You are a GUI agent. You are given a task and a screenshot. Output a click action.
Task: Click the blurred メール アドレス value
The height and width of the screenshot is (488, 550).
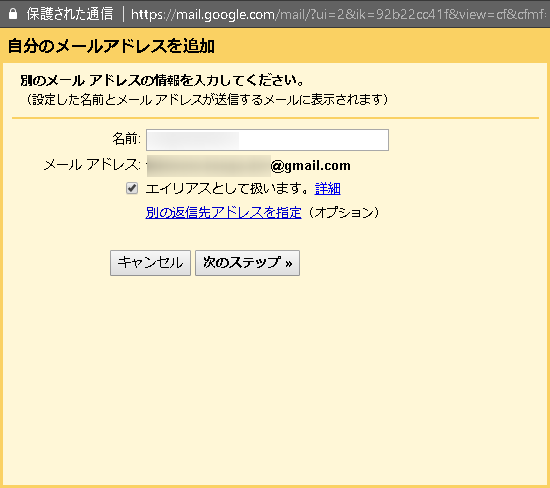click(209, 166)
